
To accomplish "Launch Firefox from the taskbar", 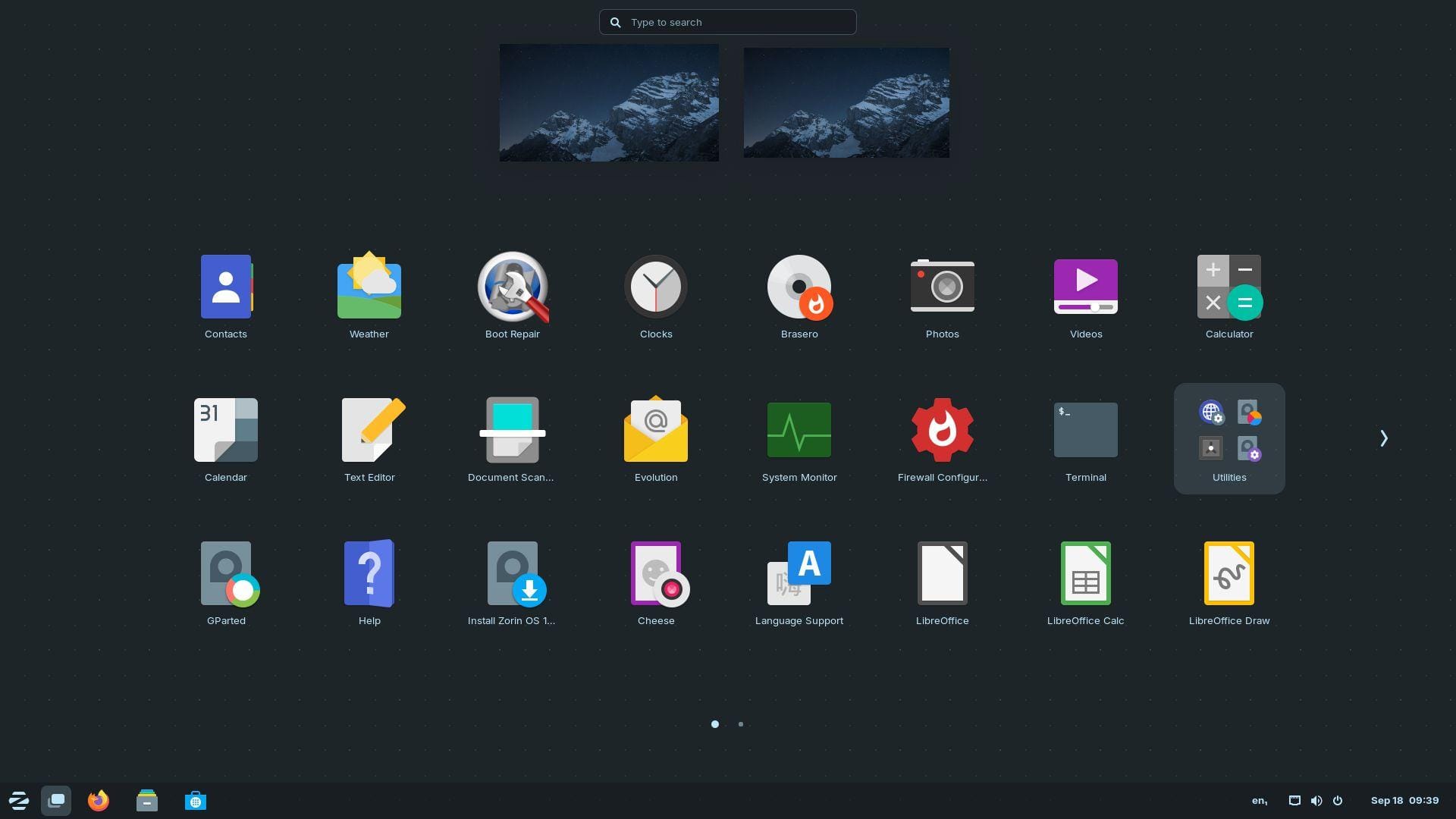I will point(98,800).
